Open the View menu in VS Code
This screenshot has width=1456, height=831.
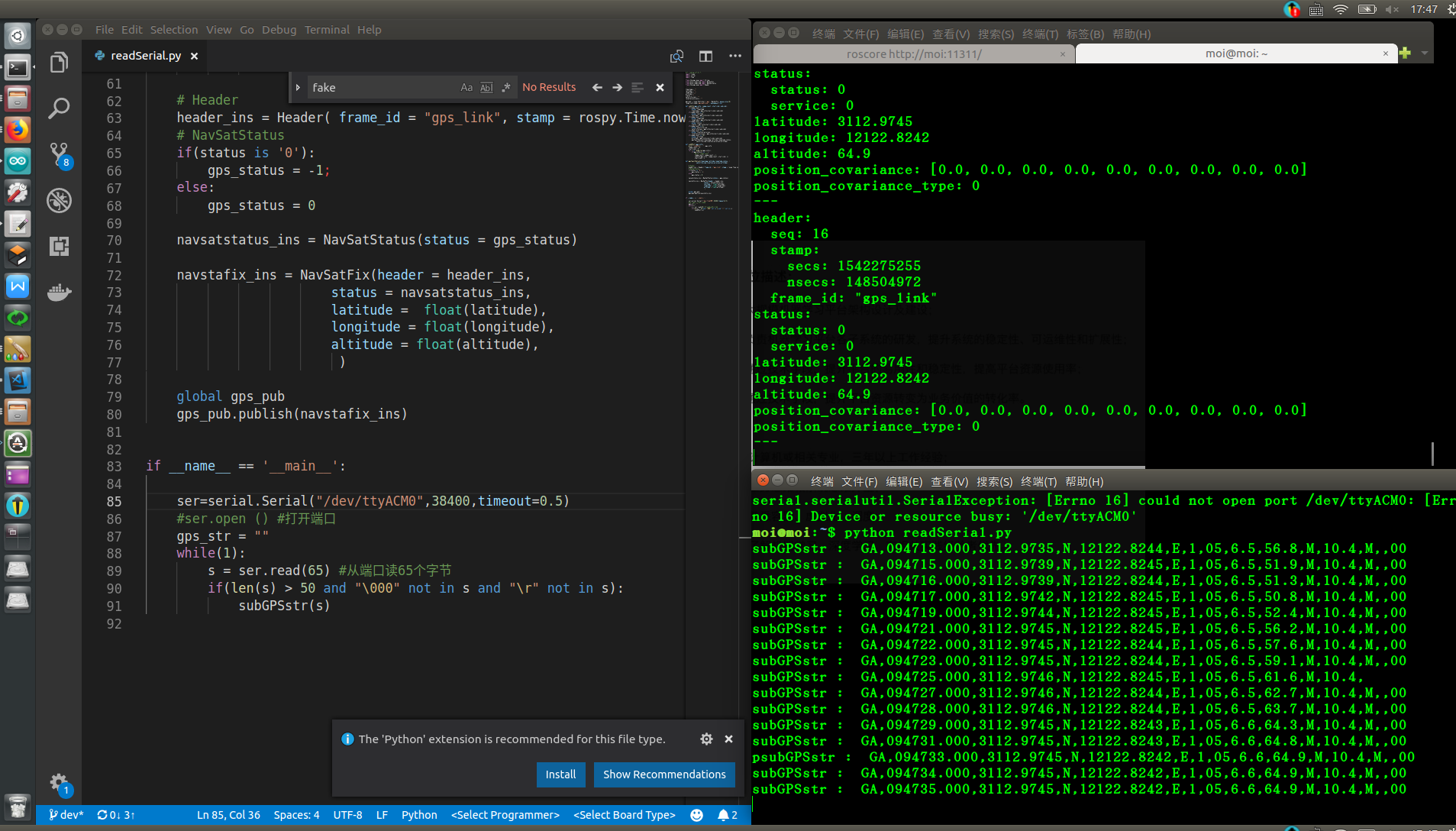(x=218, y=30)
